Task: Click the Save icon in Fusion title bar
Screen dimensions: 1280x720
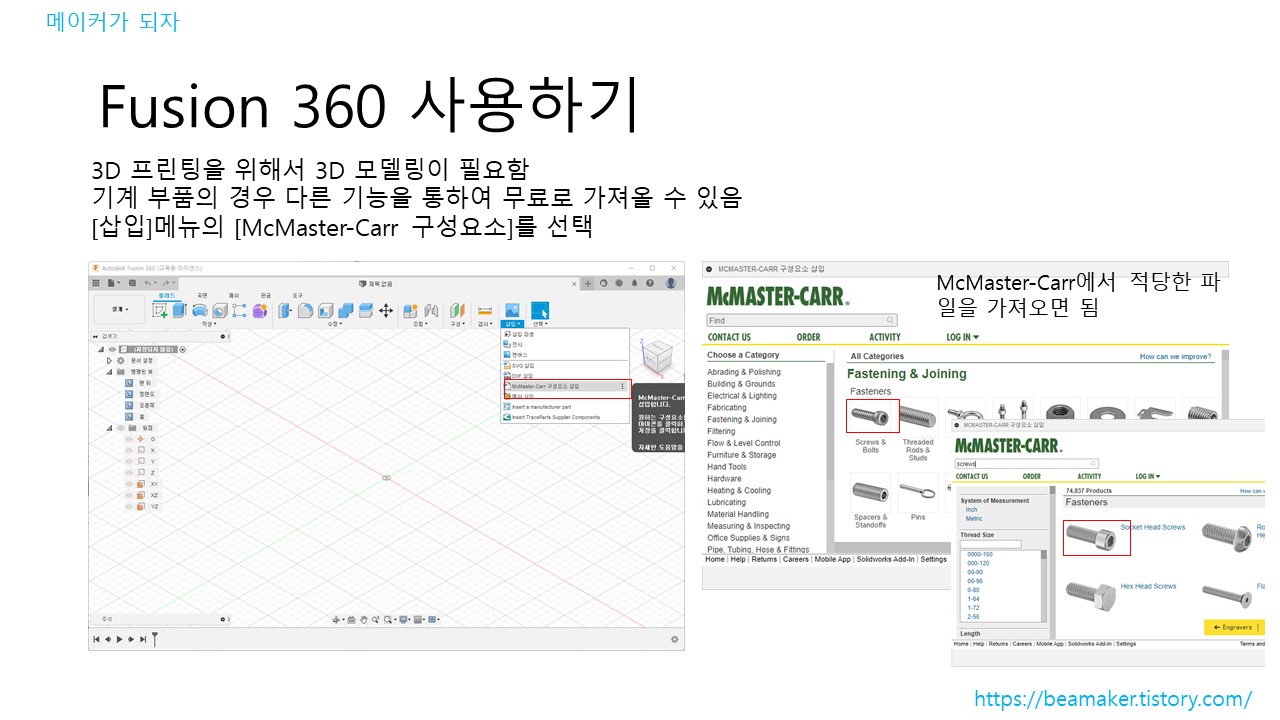Action: pyautogui.click(x=132, y=283)
